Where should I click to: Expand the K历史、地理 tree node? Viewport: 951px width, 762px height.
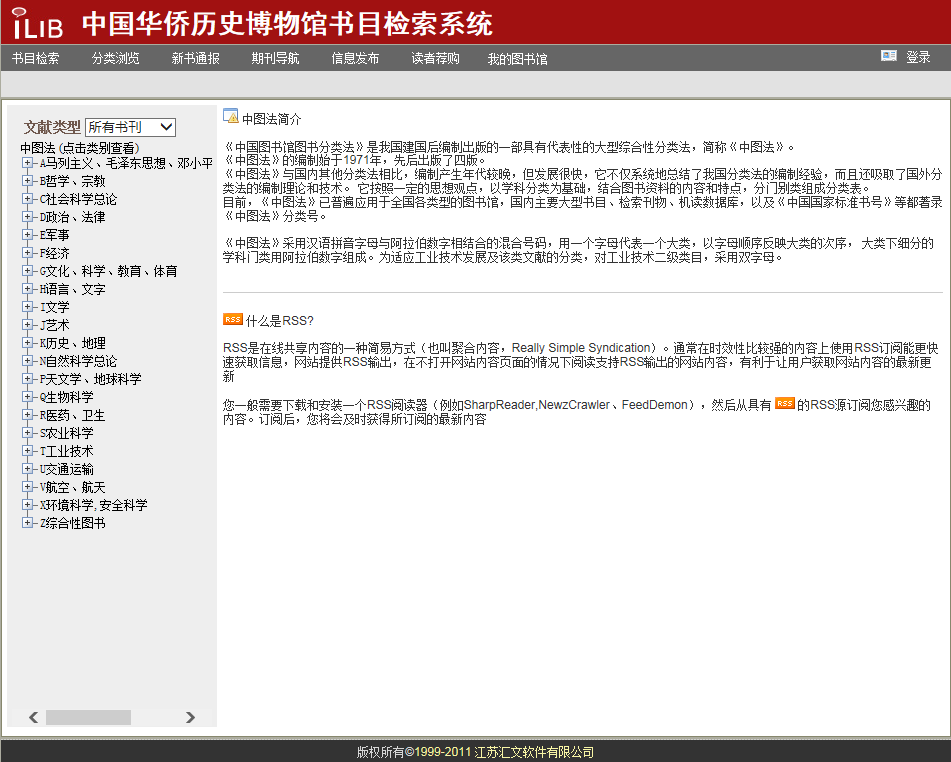(28, 343)
